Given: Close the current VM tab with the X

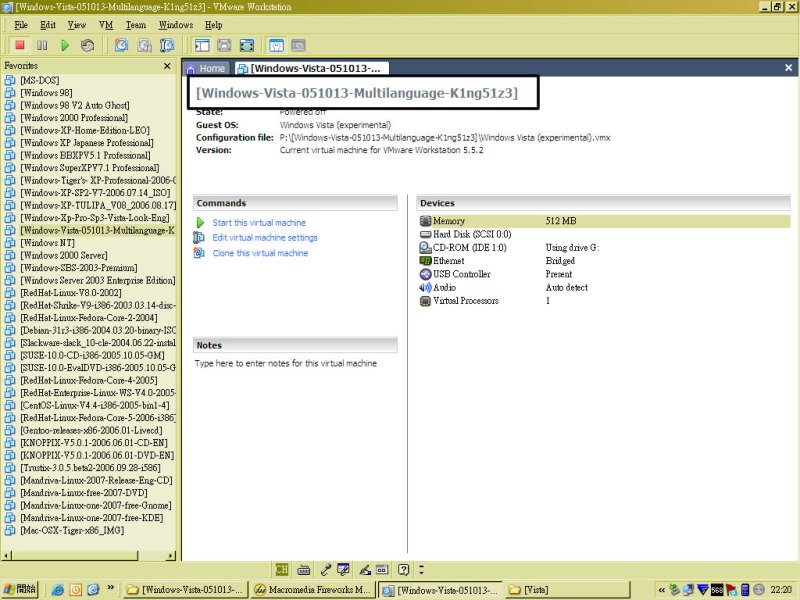Looking at the screenshot, I should (788, 68).
